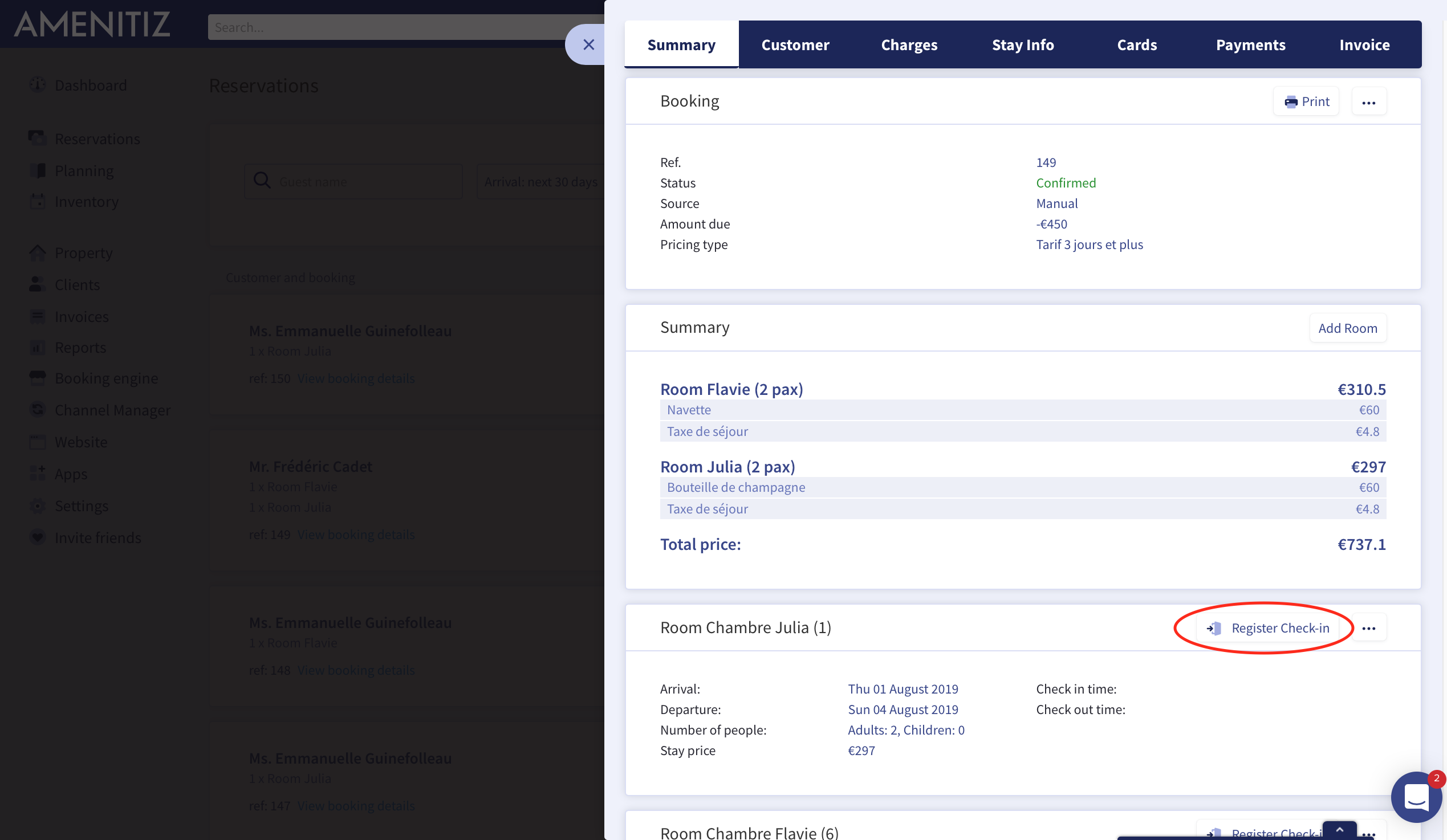Click Sun 04 August 2019 departure date
Viewport: 1447px width, 840px height.
pos(903,709)
